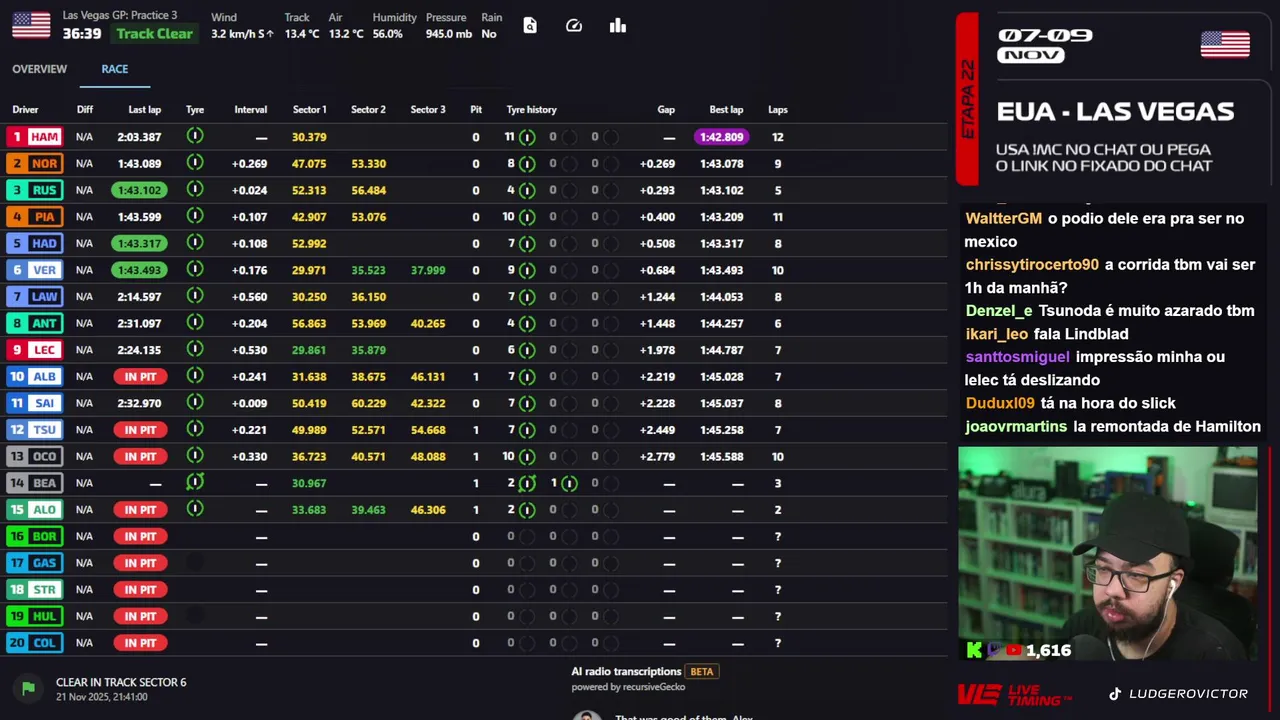
Task: Click RUS's green last lap 1:43.102
Action: click(x=139, y=190)
